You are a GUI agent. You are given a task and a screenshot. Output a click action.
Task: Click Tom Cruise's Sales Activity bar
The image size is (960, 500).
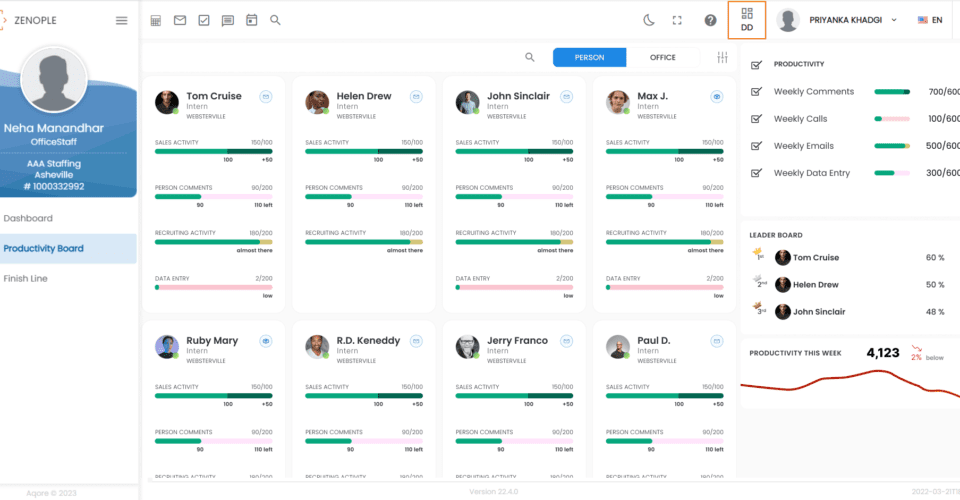click(214, 151)
